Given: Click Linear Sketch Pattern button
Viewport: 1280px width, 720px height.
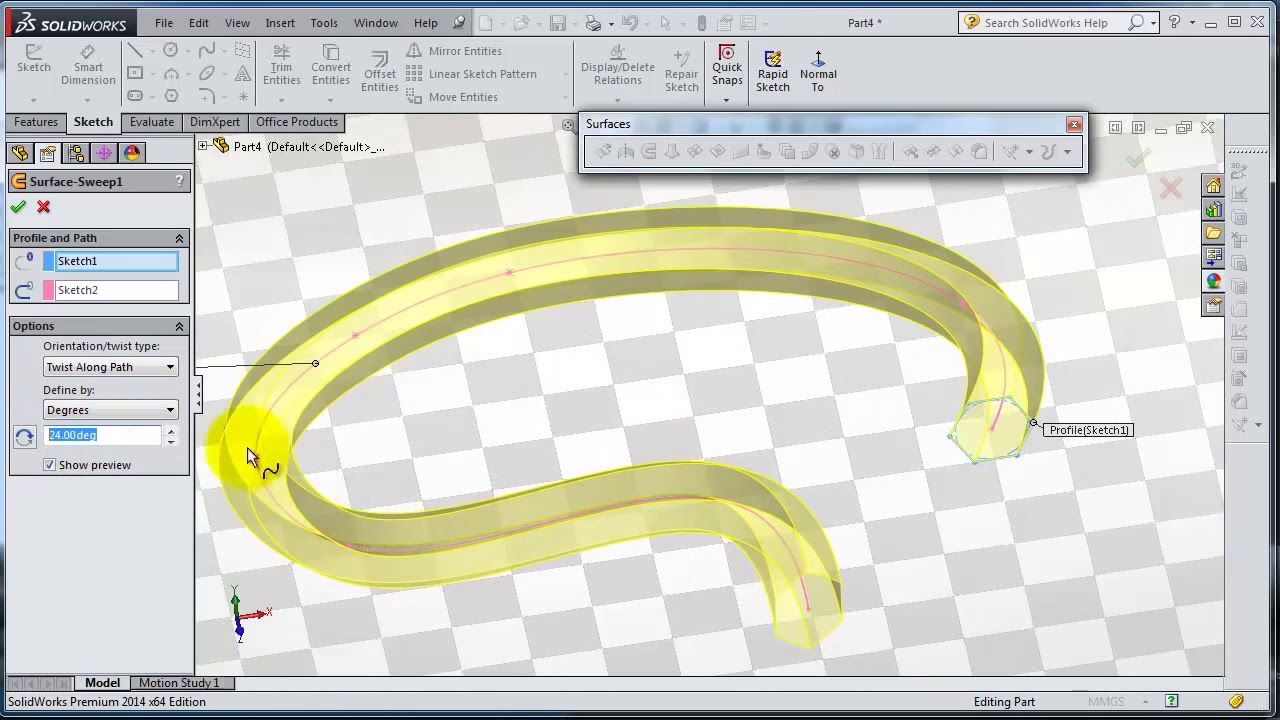Looking at the screenshot, I should coord(471,74).
